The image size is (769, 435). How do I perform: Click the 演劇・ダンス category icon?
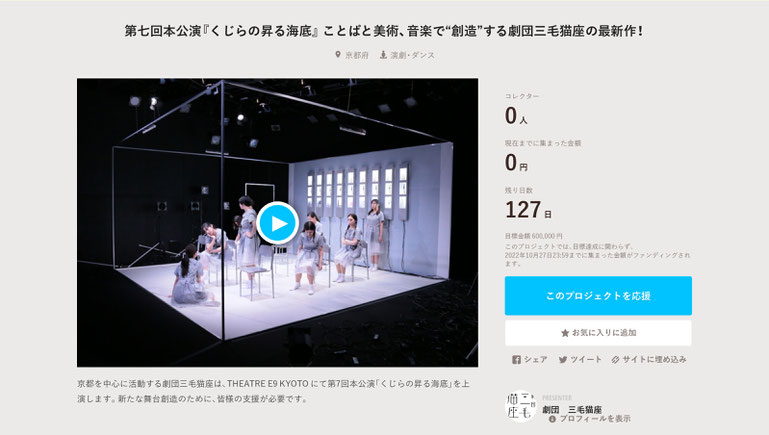pyautogui.click(x=384, y=55)
